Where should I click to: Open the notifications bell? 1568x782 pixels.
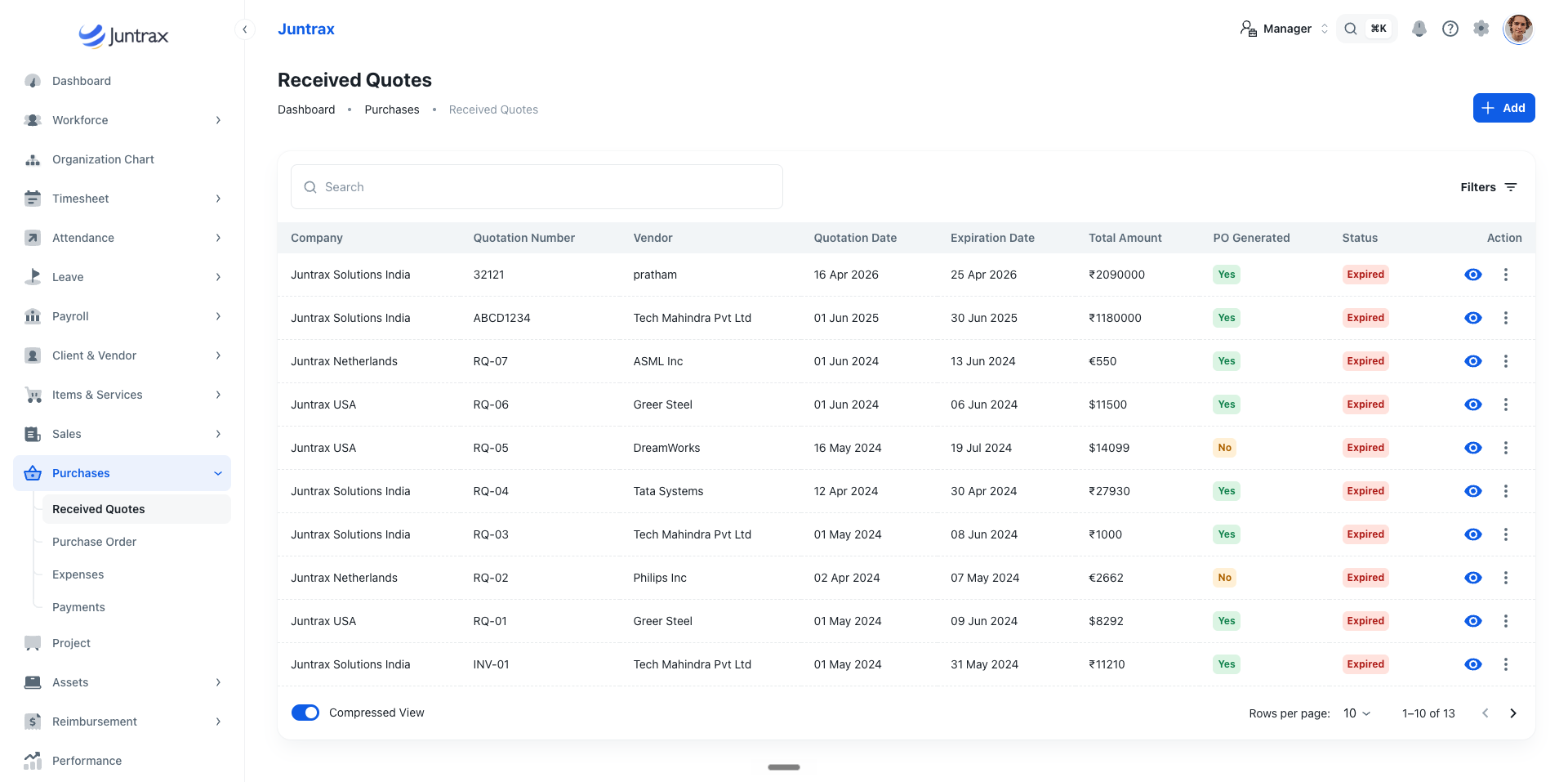pyautogui.click(x=1419, y=29)
